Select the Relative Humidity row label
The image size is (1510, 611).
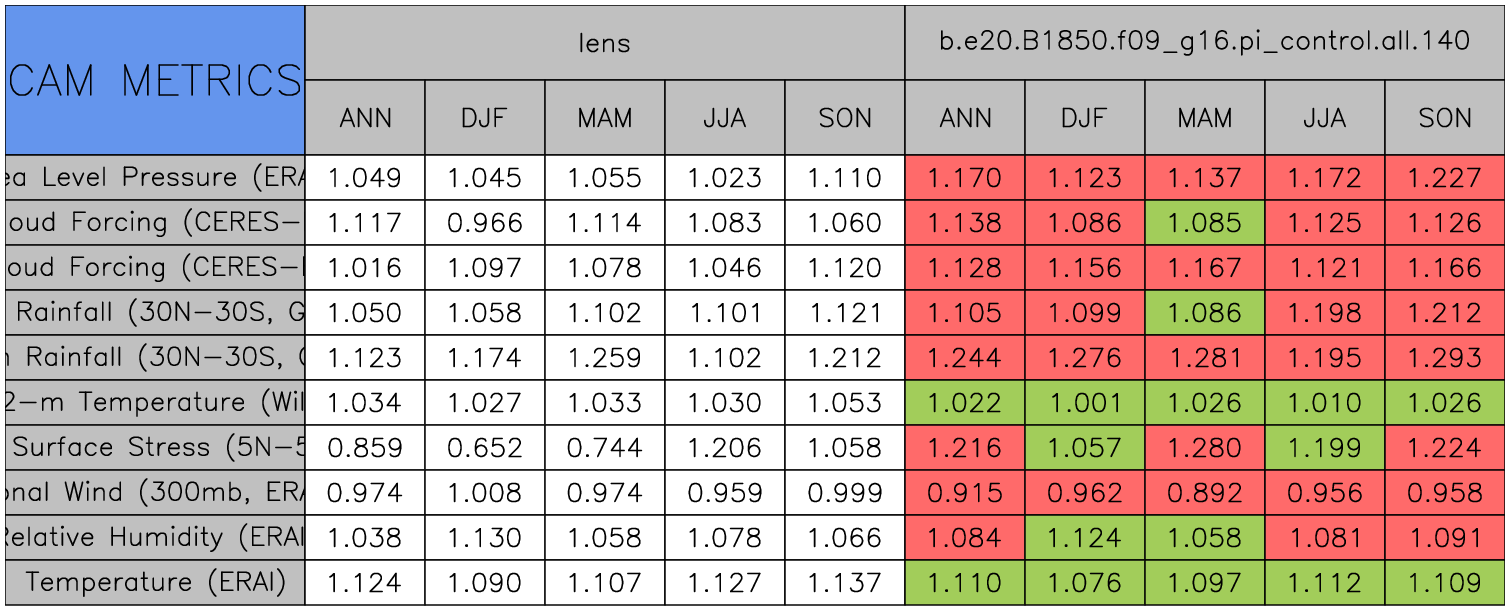click(x=155, y=537)
